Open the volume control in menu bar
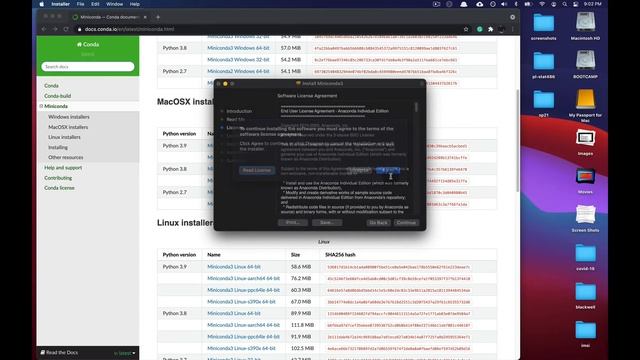The width and height of the screenshot is (640, 360). pos(504,4)
